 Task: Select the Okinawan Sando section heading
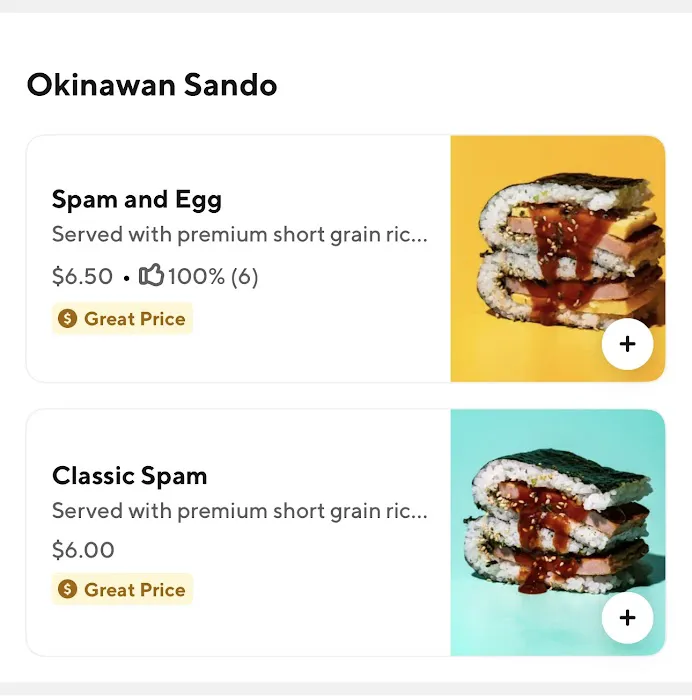click(x=152, y=85)
